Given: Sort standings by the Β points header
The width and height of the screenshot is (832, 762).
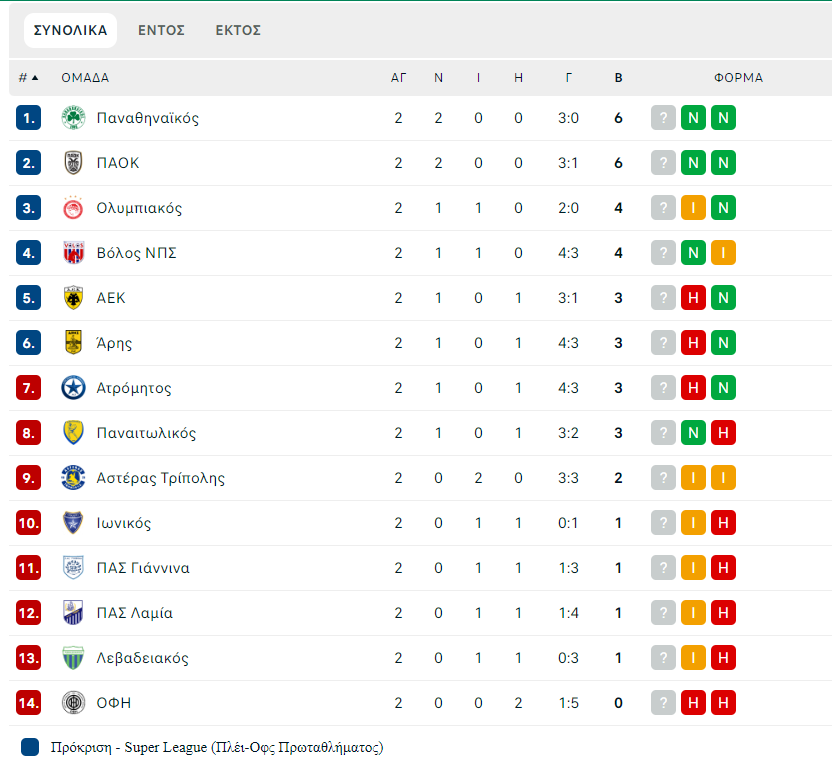Looking at the screenshot, I should click(x=618, y=78).
